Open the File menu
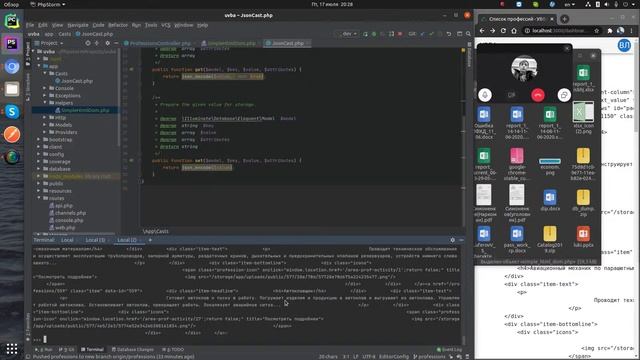This screenshot has width=640, height=360. pos(30,25)
